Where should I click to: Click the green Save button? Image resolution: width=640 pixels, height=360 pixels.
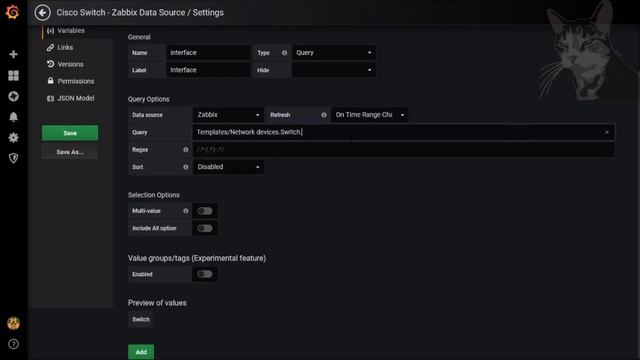point(70,133)
